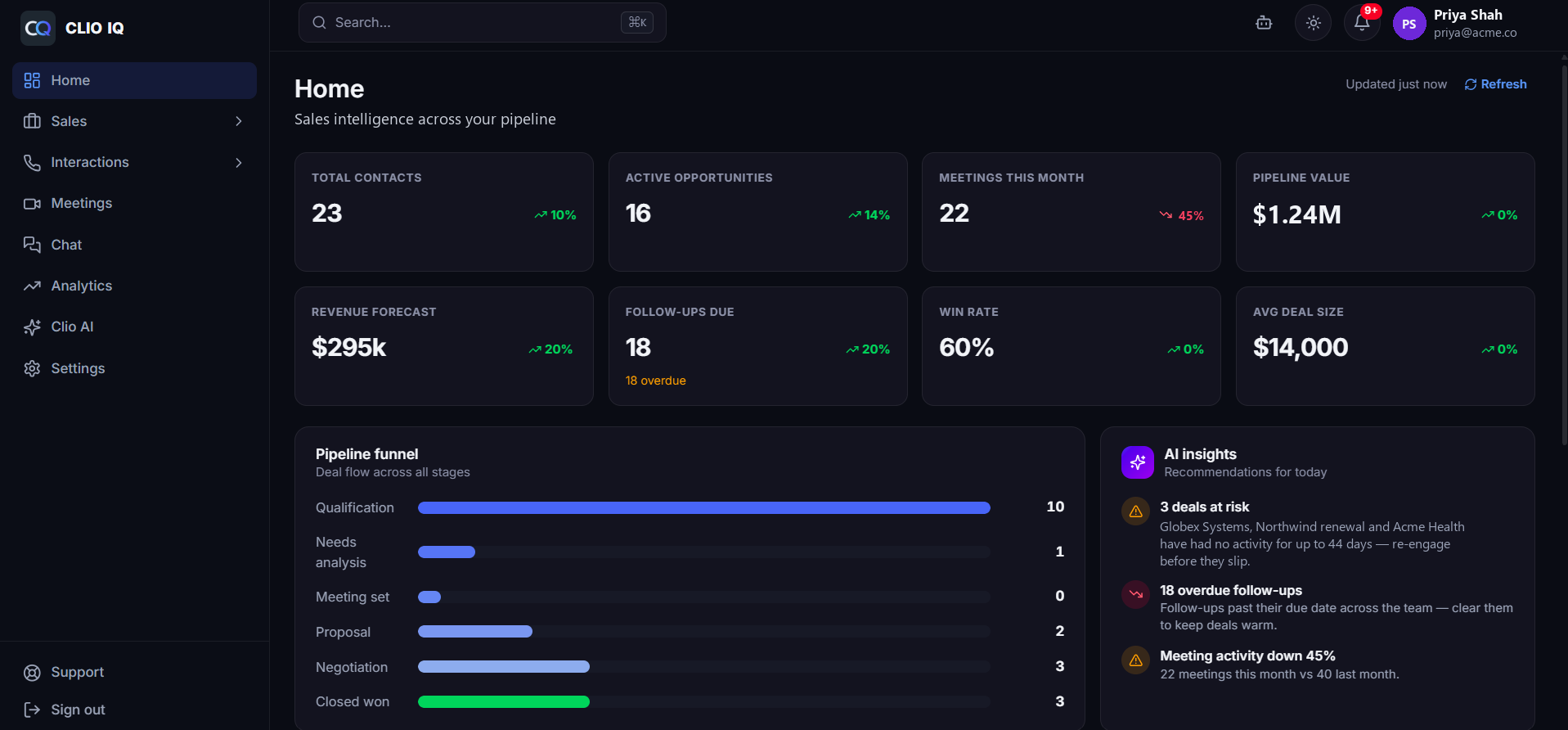Click the Clio IQ logo icon
Image resolution: width=1568 pixels, height=730 pixels.
tap(38, 28)
